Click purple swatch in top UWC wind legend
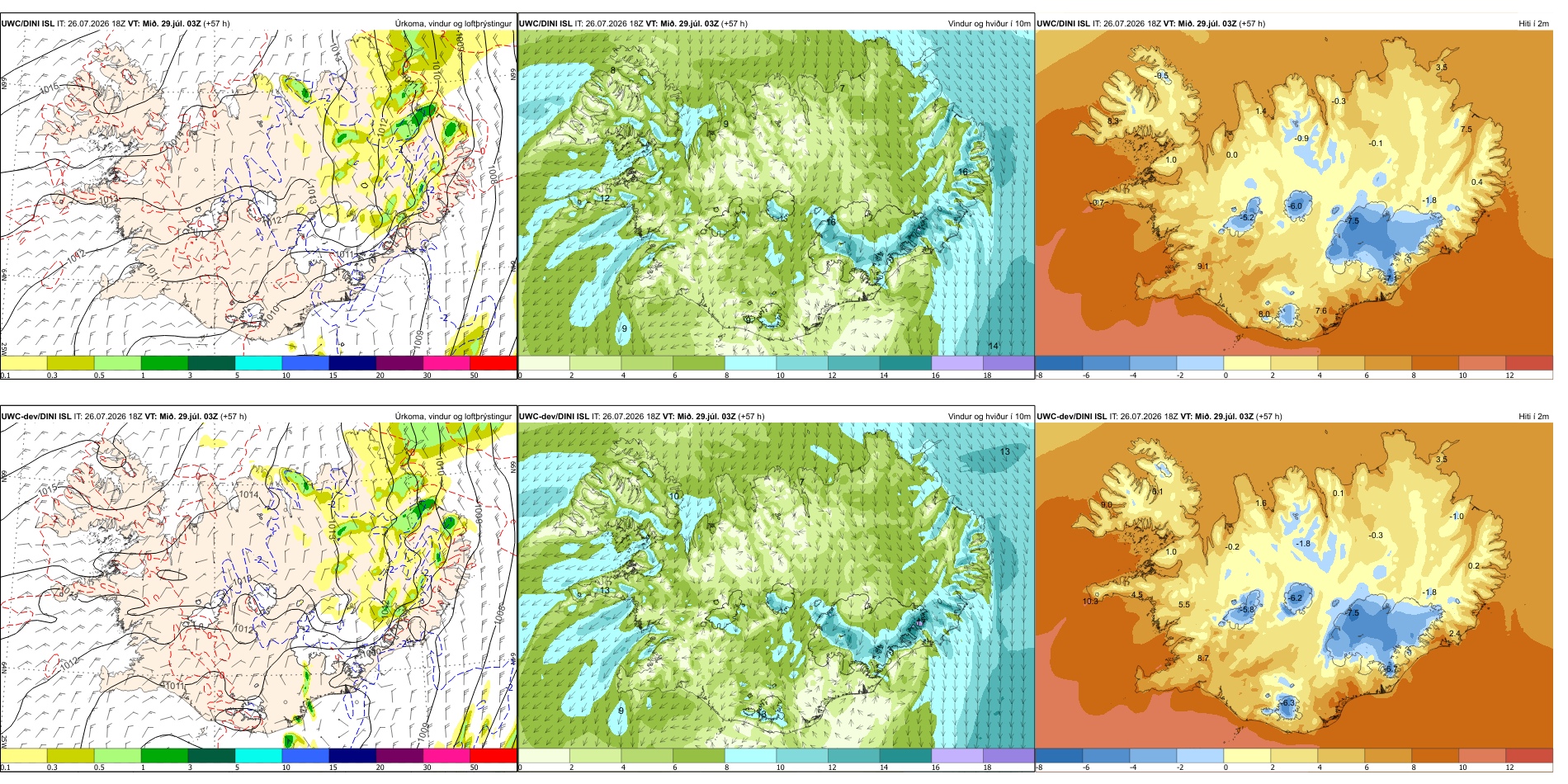This screenshot has width=1568, height=784. coord(1008,362)
